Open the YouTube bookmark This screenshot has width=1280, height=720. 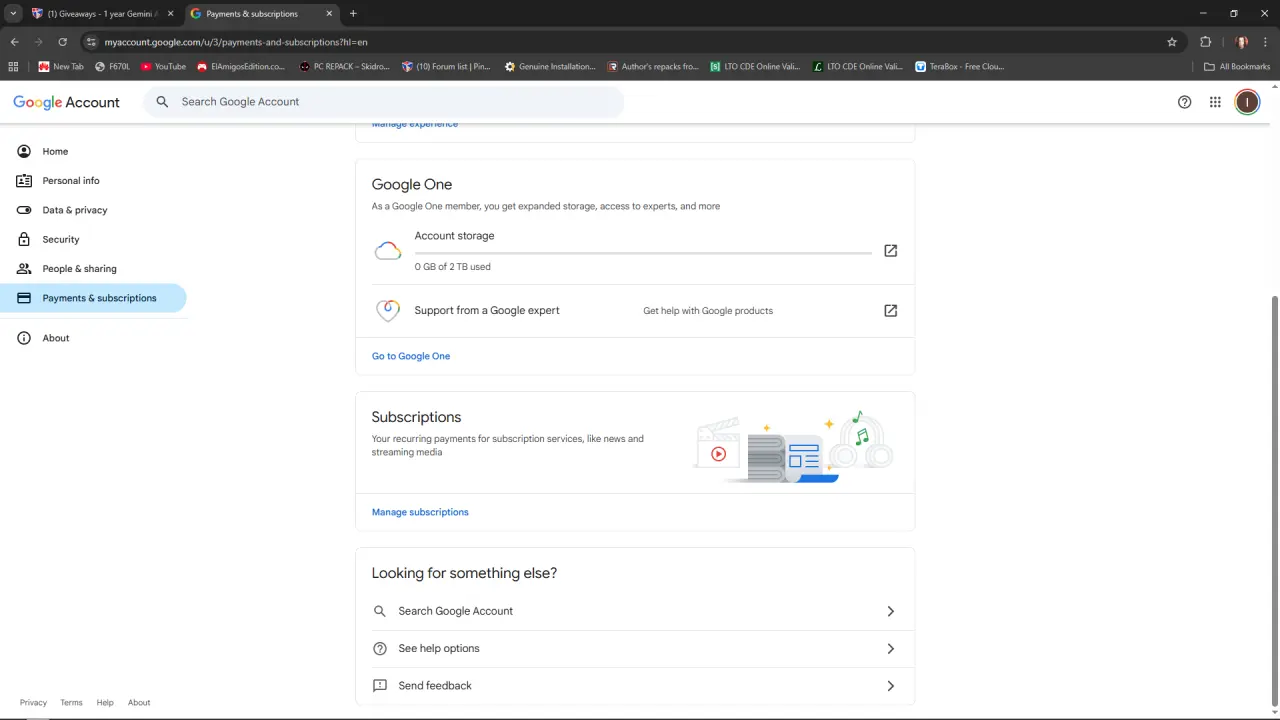click(x=163, y=67)
